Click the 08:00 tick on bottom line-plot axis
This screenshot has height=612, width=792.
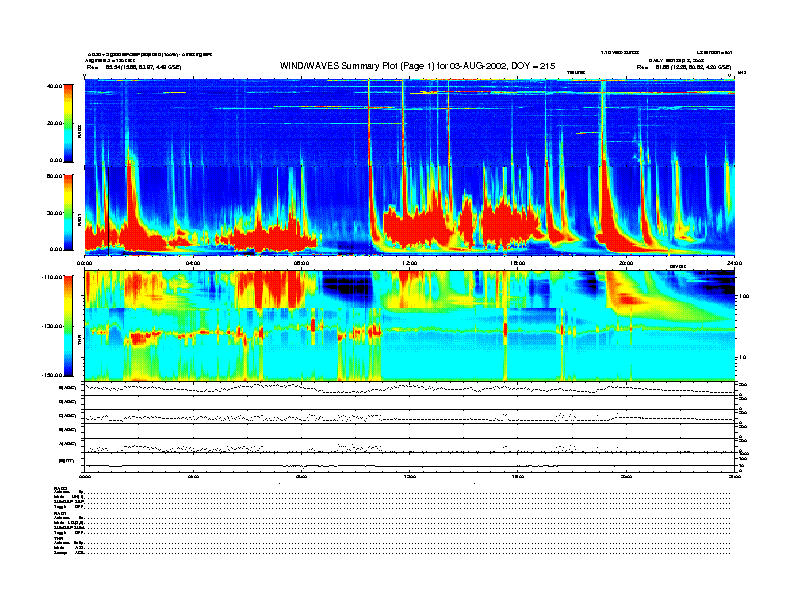(301, 476)
